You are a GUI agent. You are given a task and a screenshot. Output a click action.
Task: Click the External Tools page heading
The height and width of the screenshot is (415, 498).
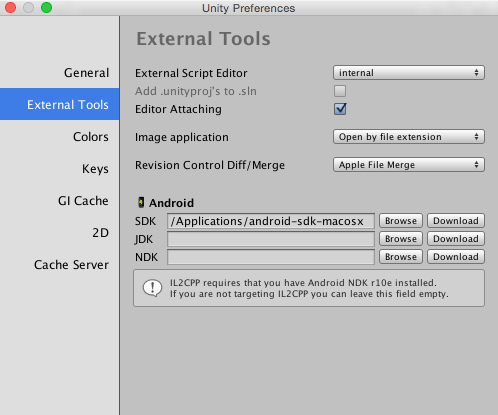203,39
